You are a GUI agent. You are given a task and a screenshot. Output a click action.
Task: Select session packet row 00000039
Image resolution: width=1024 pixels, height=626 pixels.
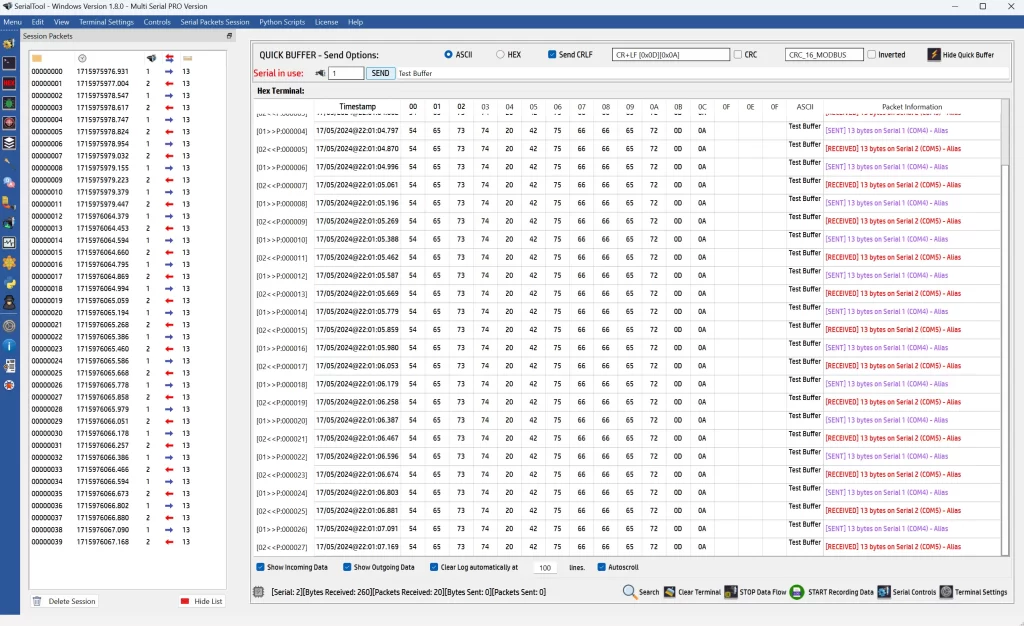coord(127,542)
